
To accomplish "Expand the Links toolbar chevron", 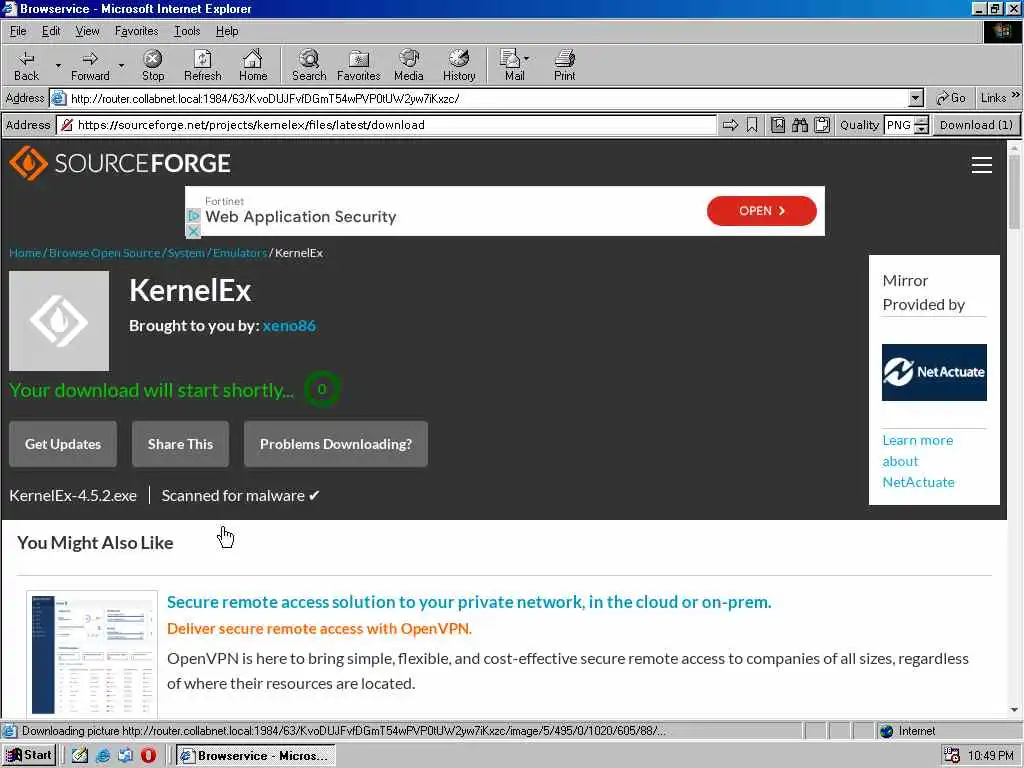I will pos(1016,95).
